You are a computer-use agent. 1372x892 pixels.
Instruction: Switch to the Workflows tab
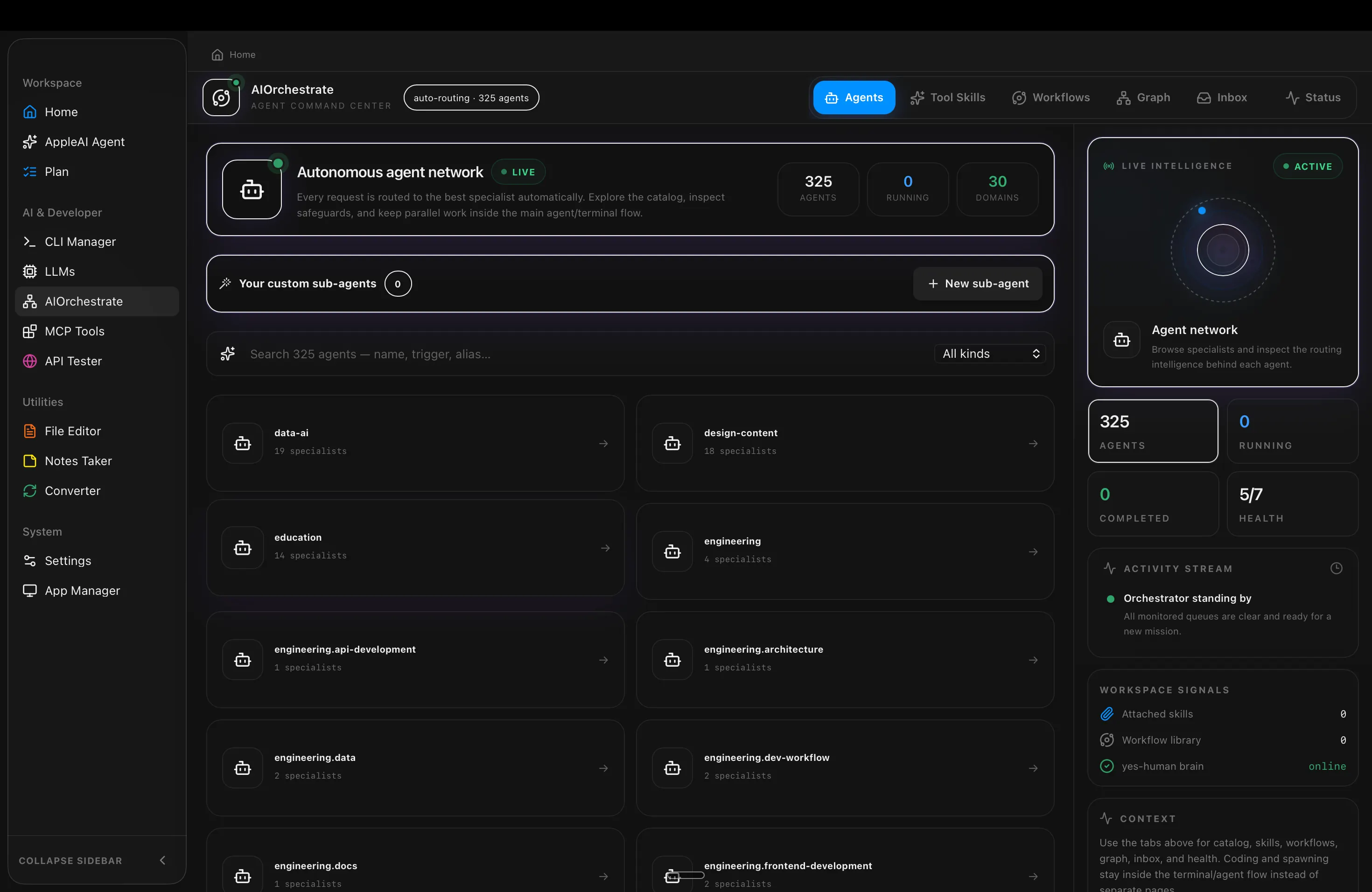click(x=1051, y=98)
